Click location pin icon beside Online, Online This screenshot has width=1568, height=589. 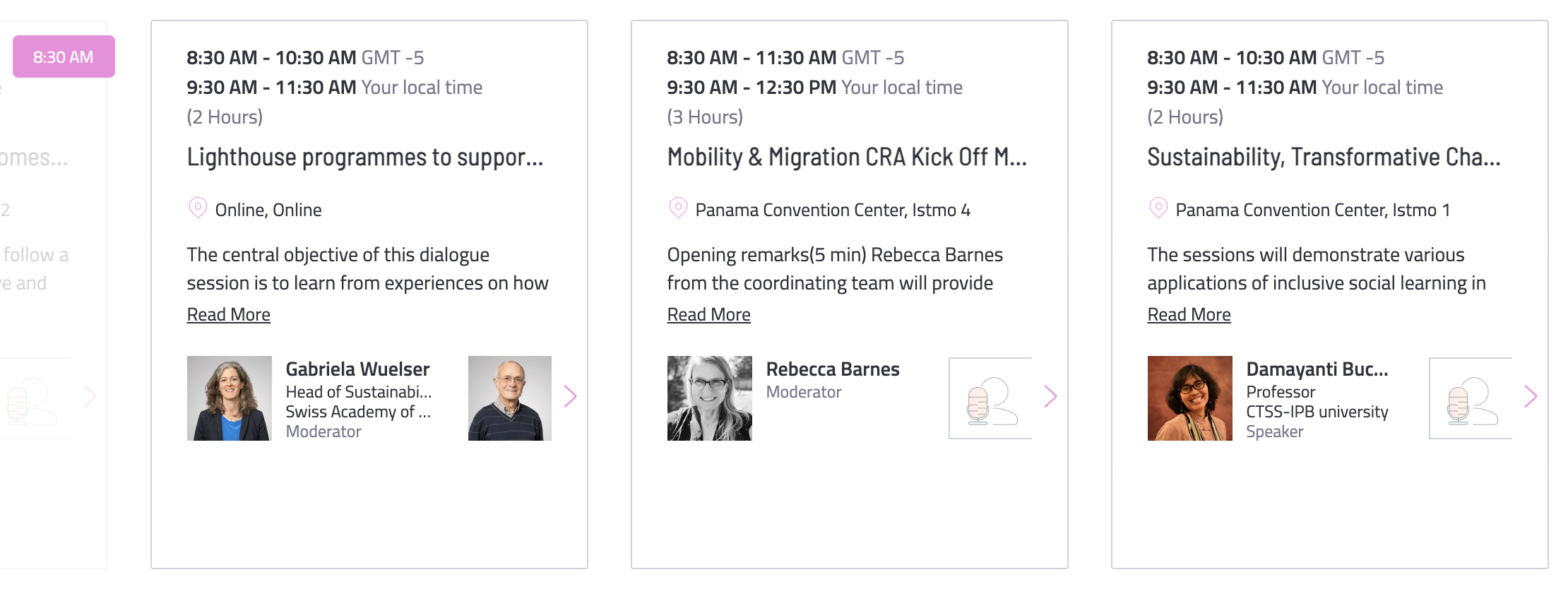click(198, 208)
